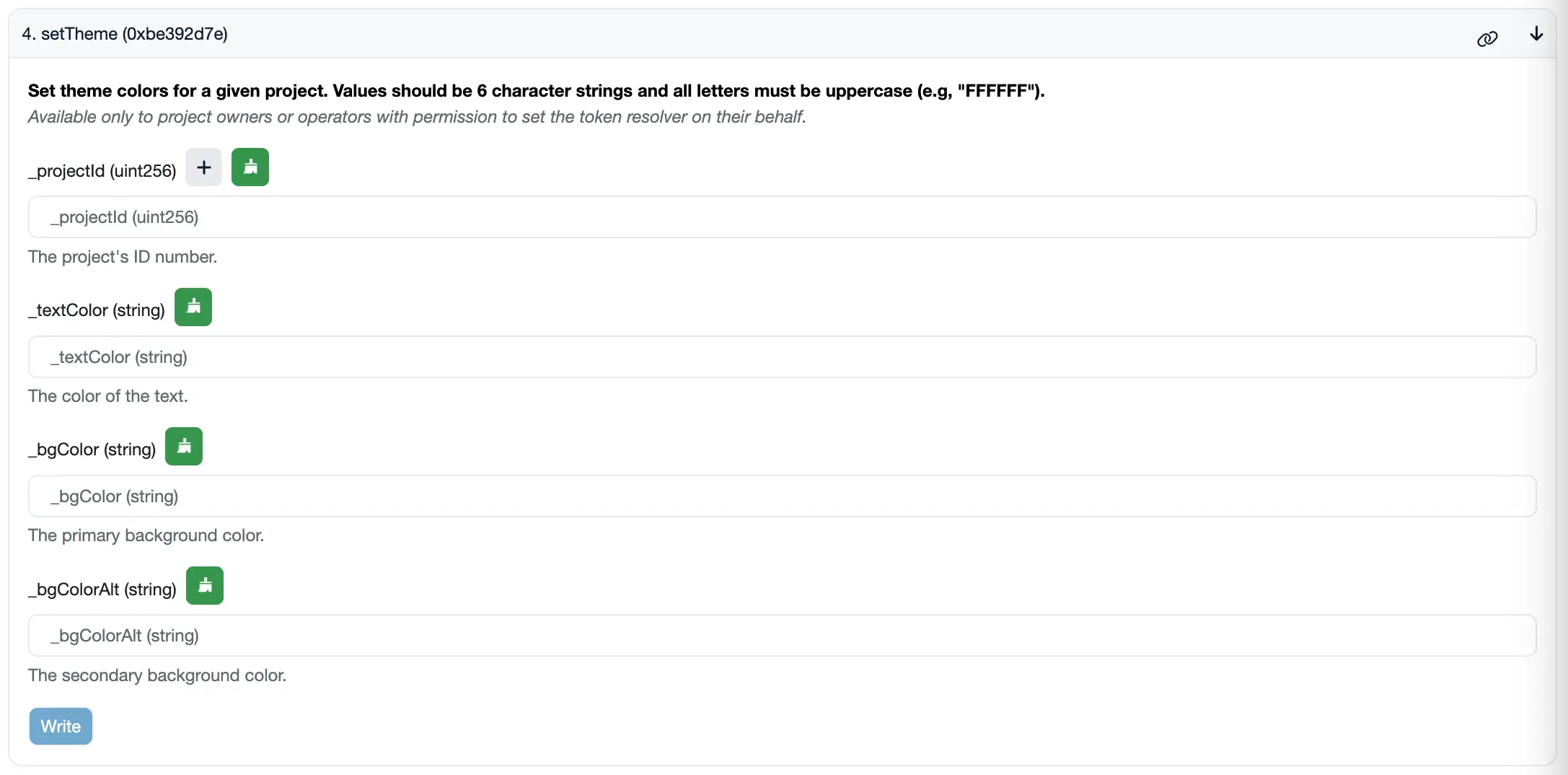Focus the _textColor text input
This screenshot has height=775, width=1568.
782,356
